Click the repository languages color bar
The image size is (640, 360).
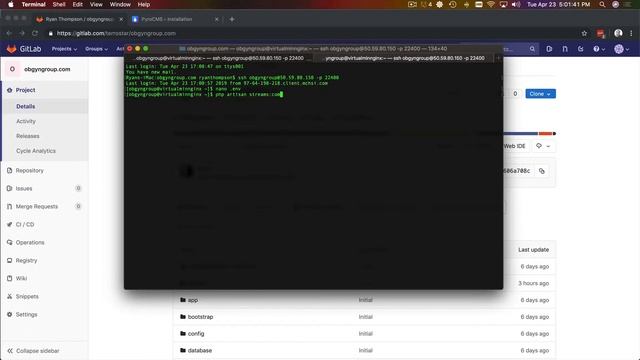pyautogui.click(x=529, y=133)
